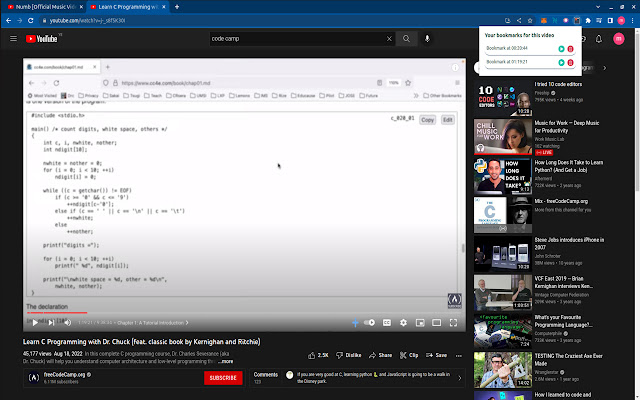Reload the YouTube page

(31, 20)
